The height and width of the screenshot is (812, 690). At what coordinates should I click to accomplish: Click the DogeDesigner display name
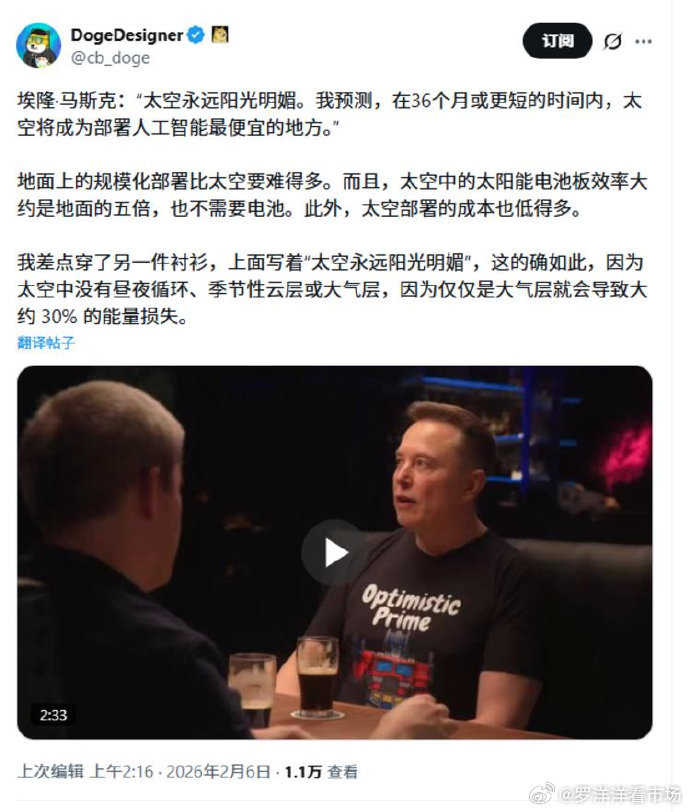127,35
